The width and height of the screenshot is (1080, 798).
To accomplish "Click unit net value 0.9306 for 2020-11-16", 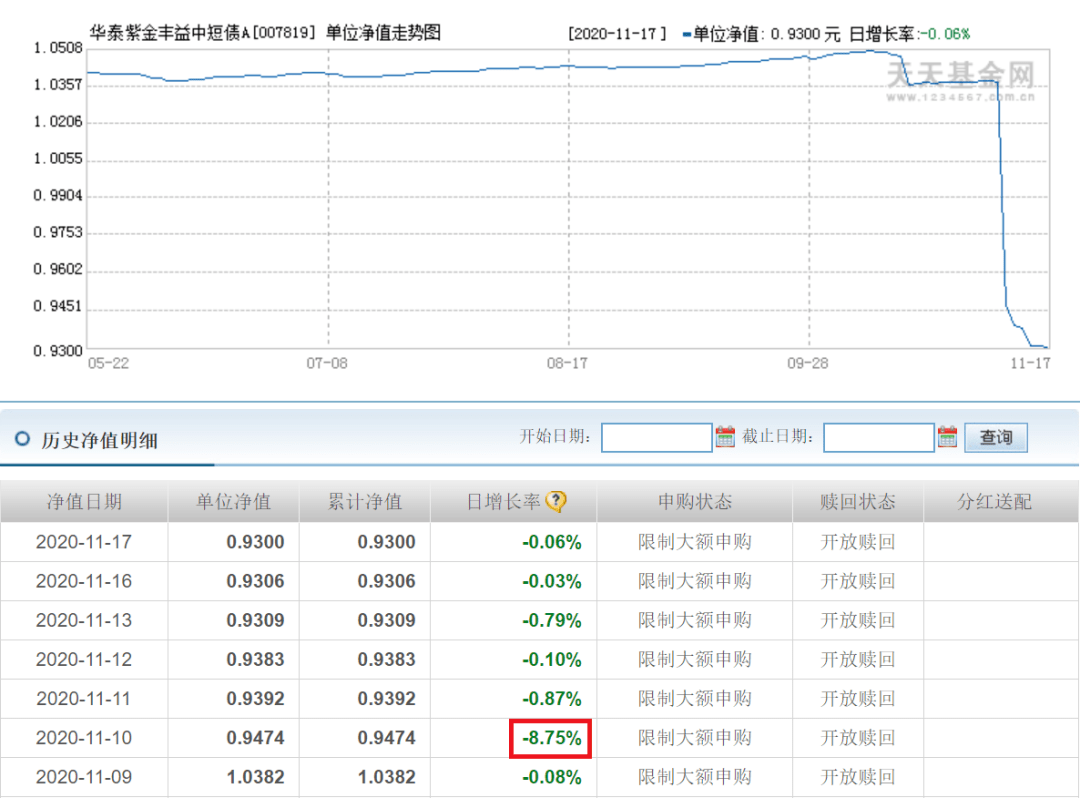I will 255,581.
